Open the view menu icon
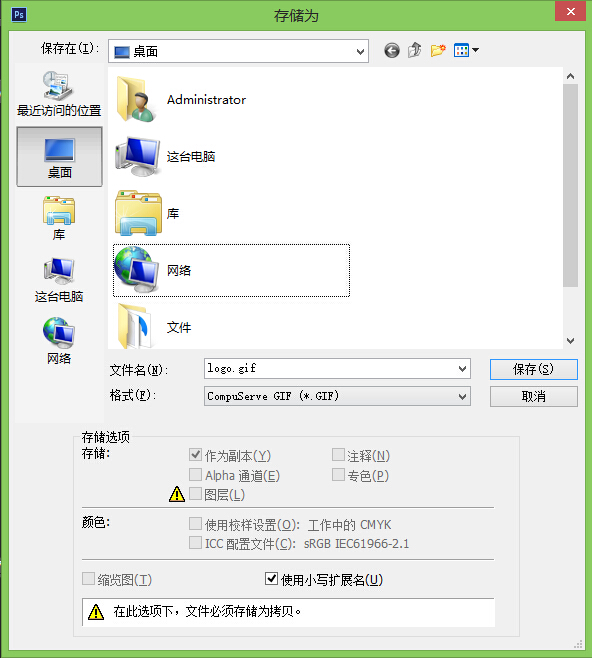 click(466, 50)
